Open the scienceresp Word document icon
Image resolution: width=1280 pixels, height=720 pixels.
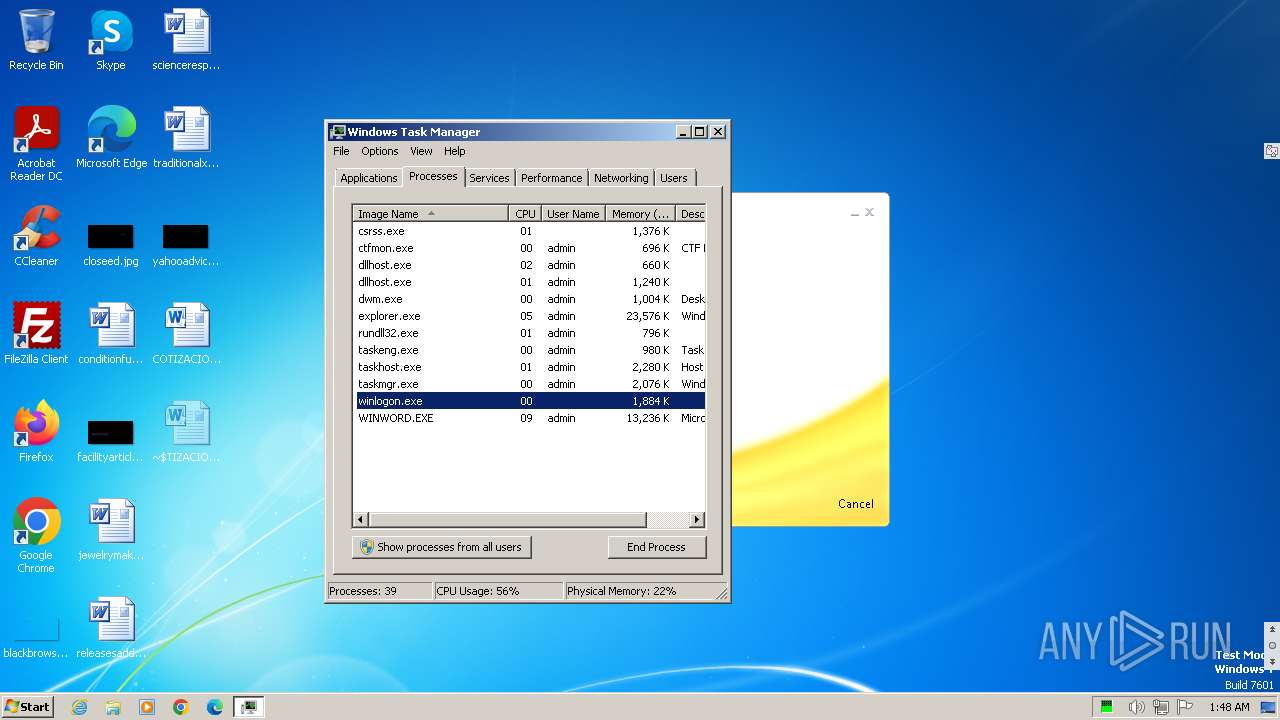[x=186, y=40]
